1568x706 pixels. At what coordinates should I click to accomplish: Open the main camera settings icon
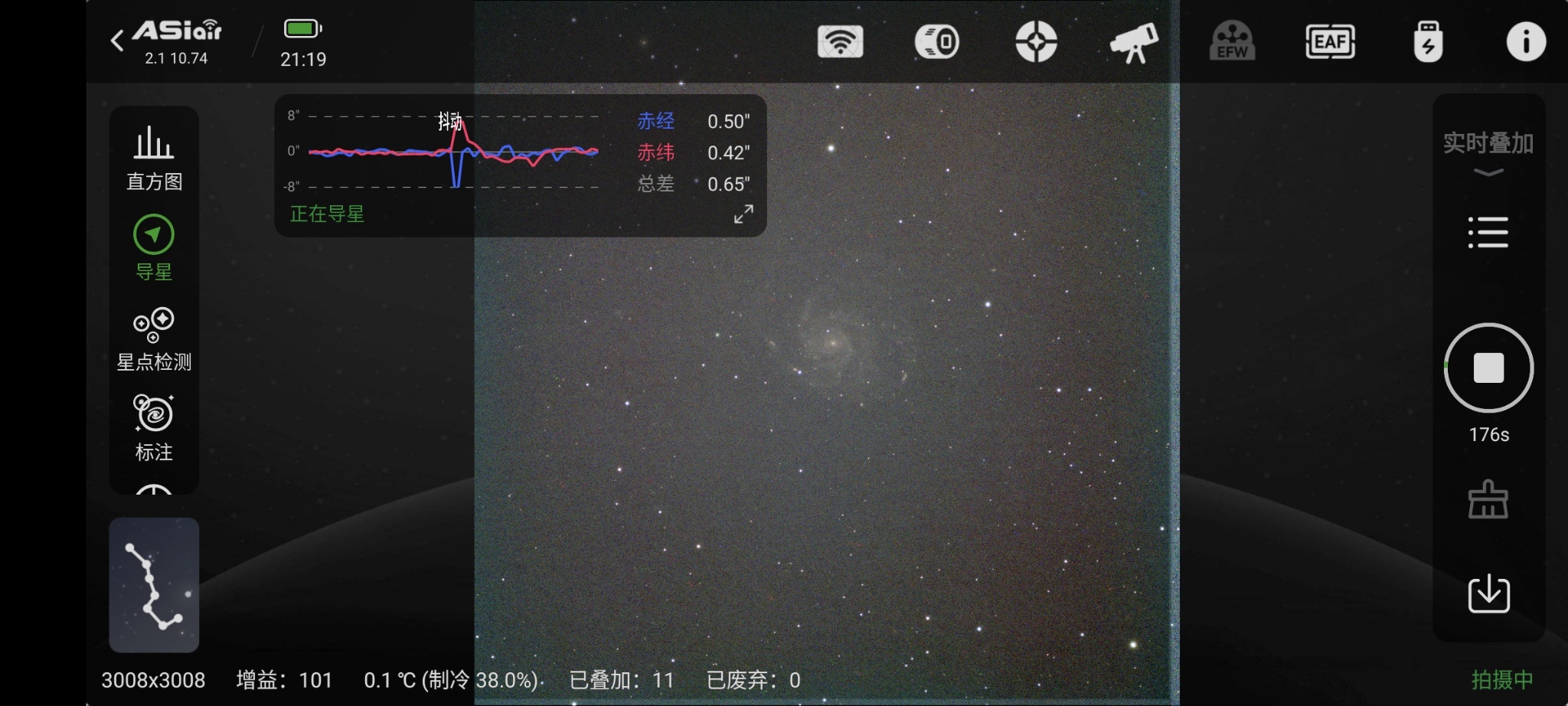point(937,41)
